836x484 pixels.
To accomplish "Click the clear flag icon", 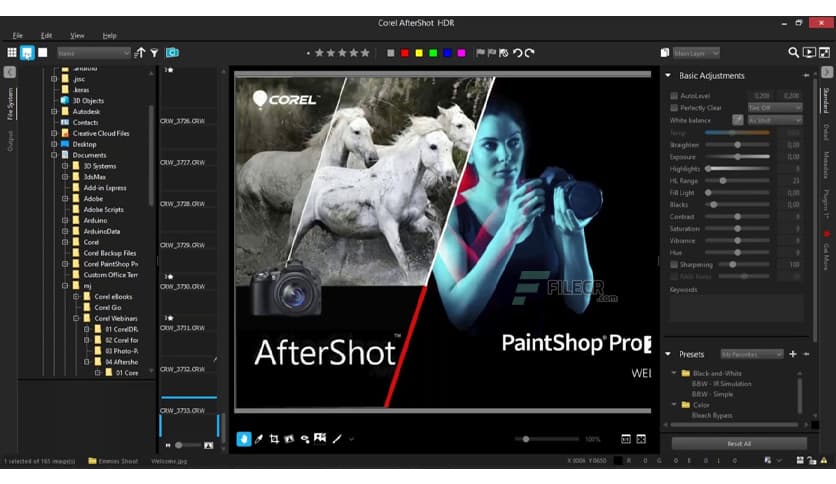I will click(504, 53).
